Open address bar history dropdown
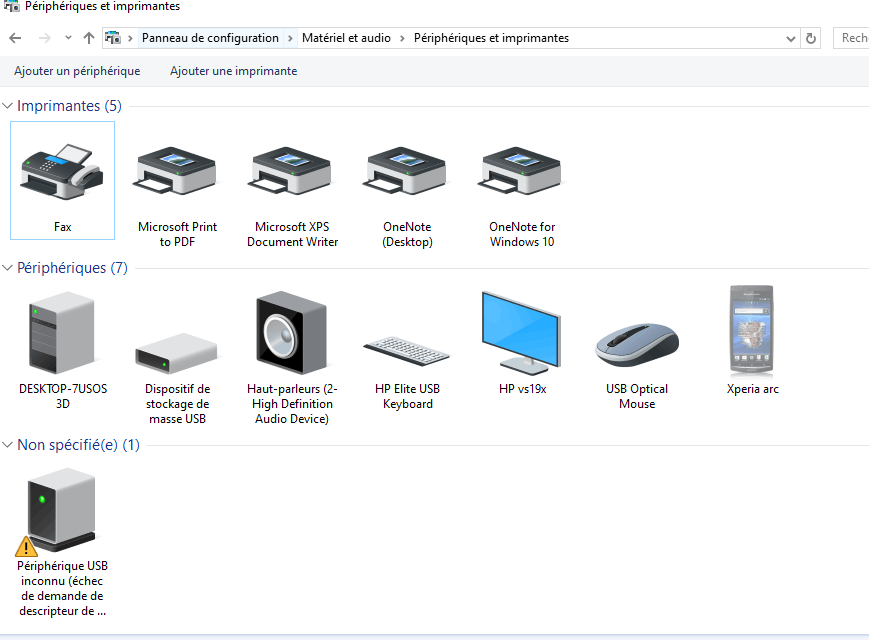This screenshot has width=869, height=640. [791, 38]
